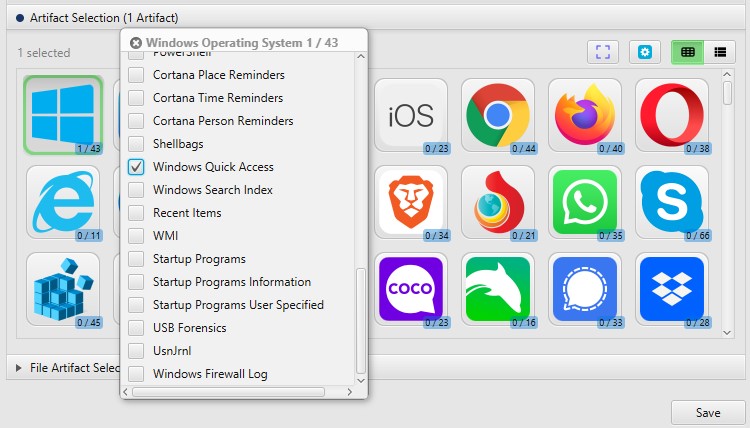Click popup list scroll-up arrow
Image resolution: width=750 pixels, height=428 pixels.
click(x=361, y=56)
